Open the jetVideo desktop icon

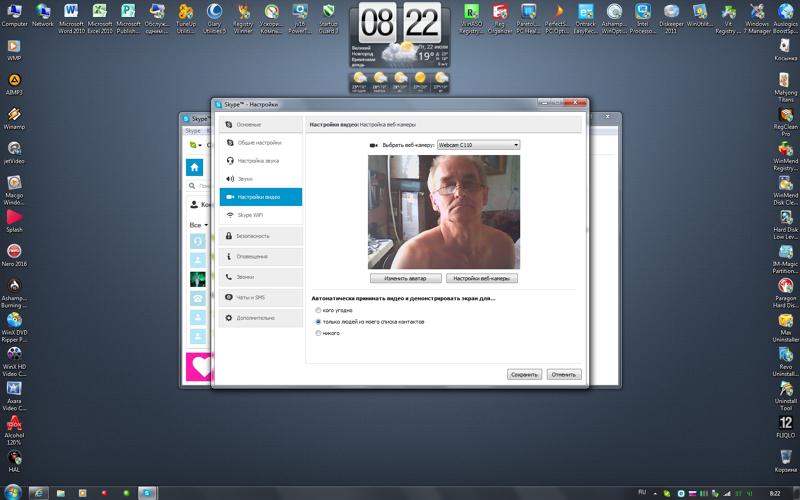point(14,153)
